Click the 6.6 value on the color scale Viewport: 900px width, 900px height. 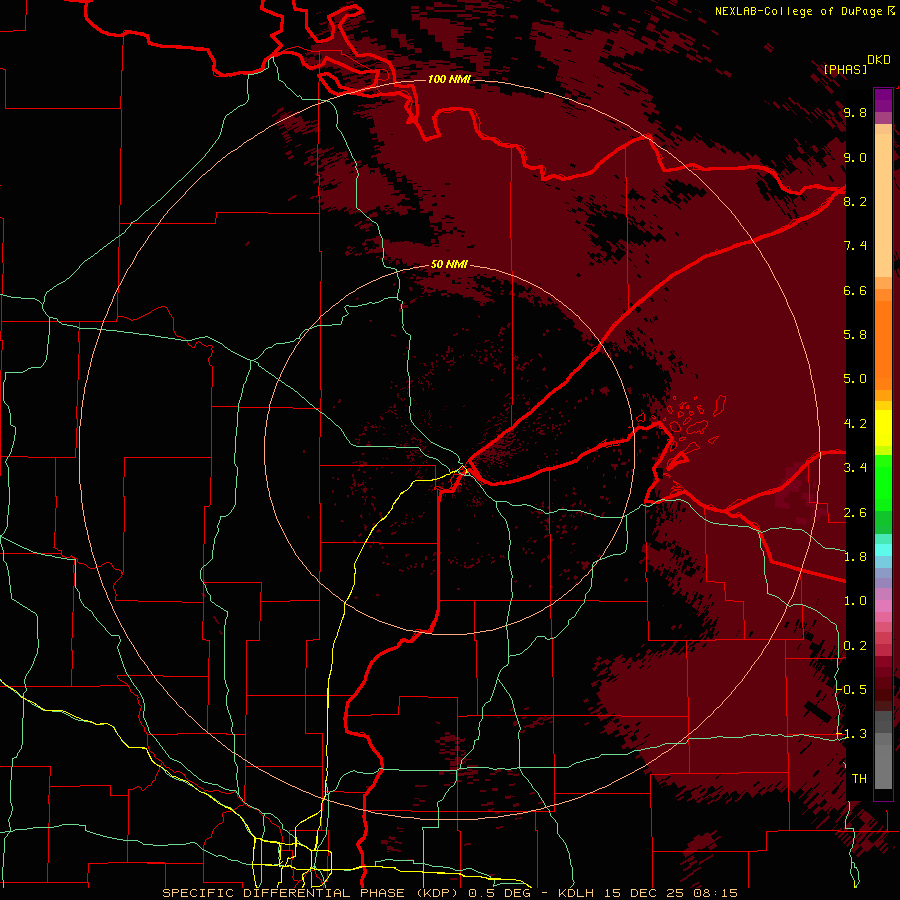coord(855,290)
